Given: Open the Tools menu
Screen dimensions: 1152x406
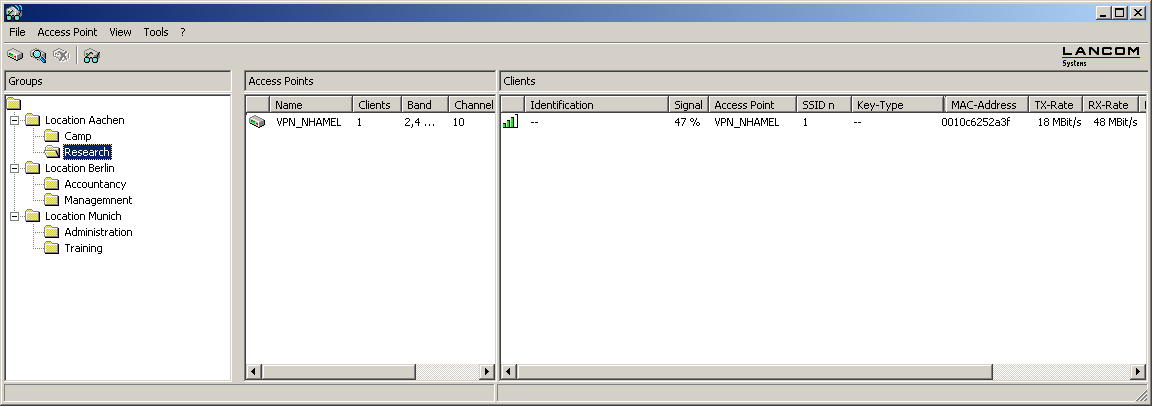Looking at the screenshot, I should [156, 32].
